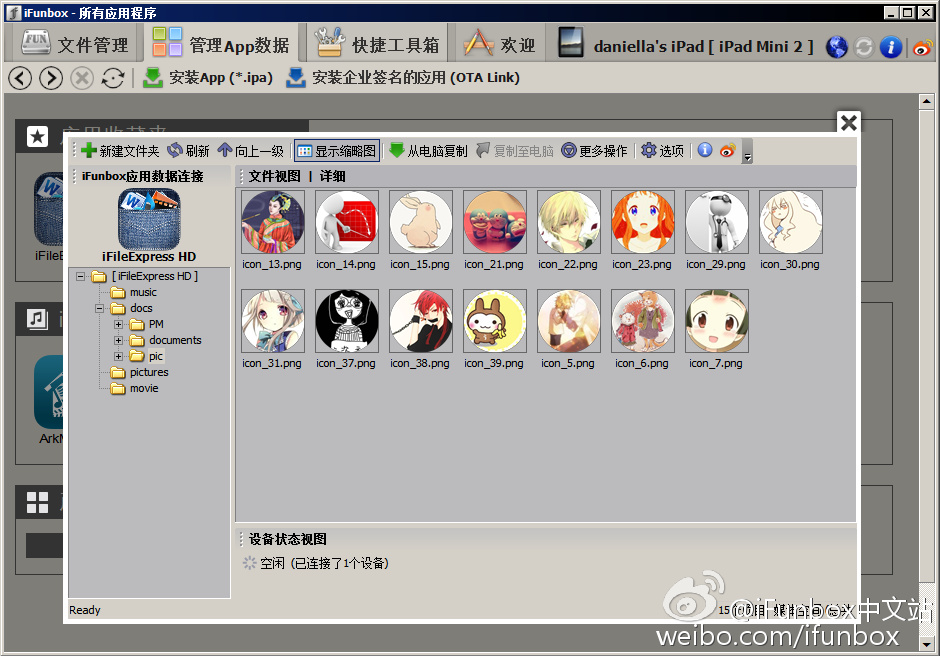Viewport: 940px width, 656px height.
Task: Click the circular refresh icon in navigation bar
Action: click(x=113, y=78)
